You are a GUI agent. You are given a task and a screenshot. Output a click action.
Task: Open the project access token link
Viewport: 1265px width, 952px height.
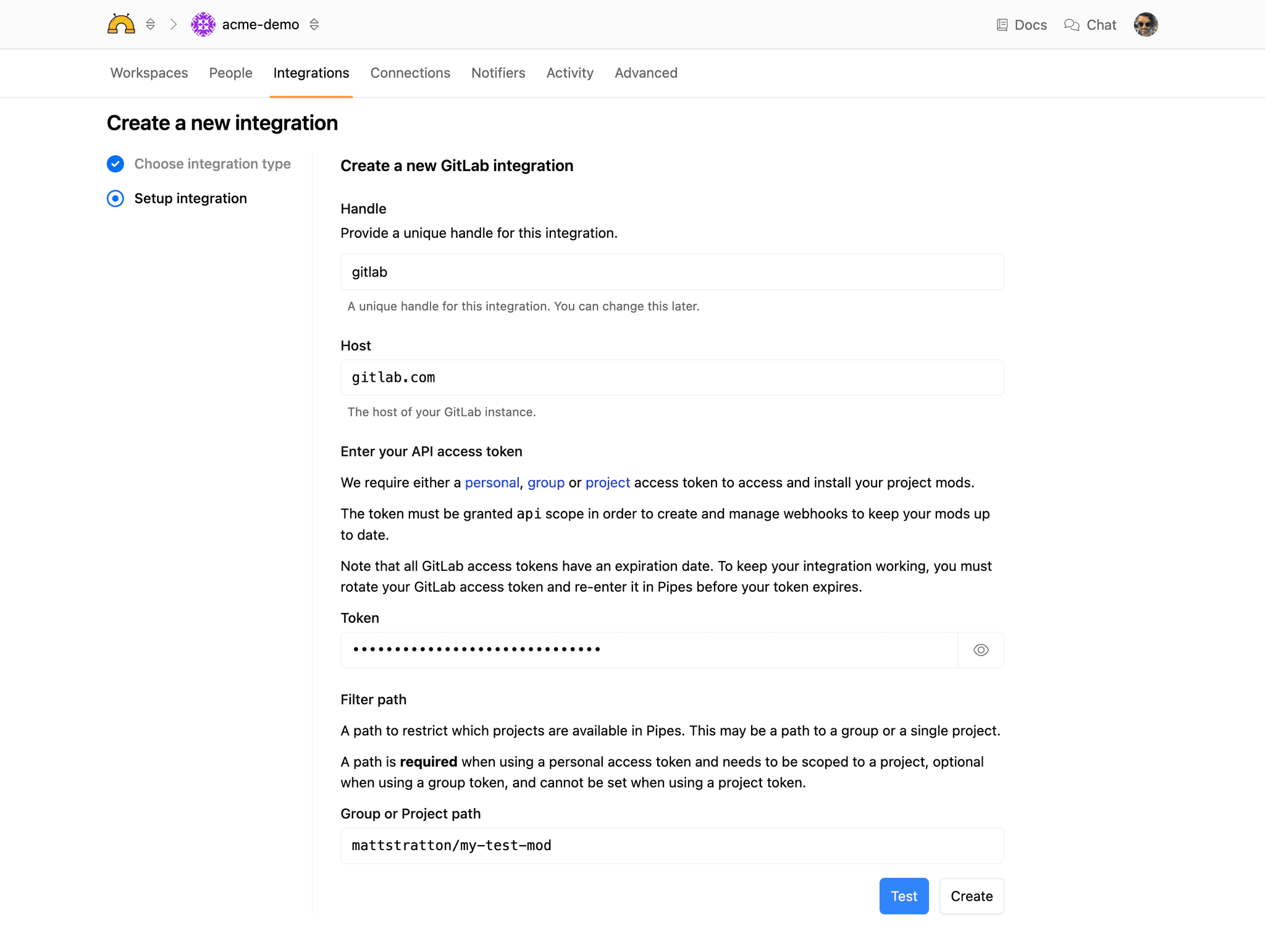pyautogui.click(x=608, y=482)
